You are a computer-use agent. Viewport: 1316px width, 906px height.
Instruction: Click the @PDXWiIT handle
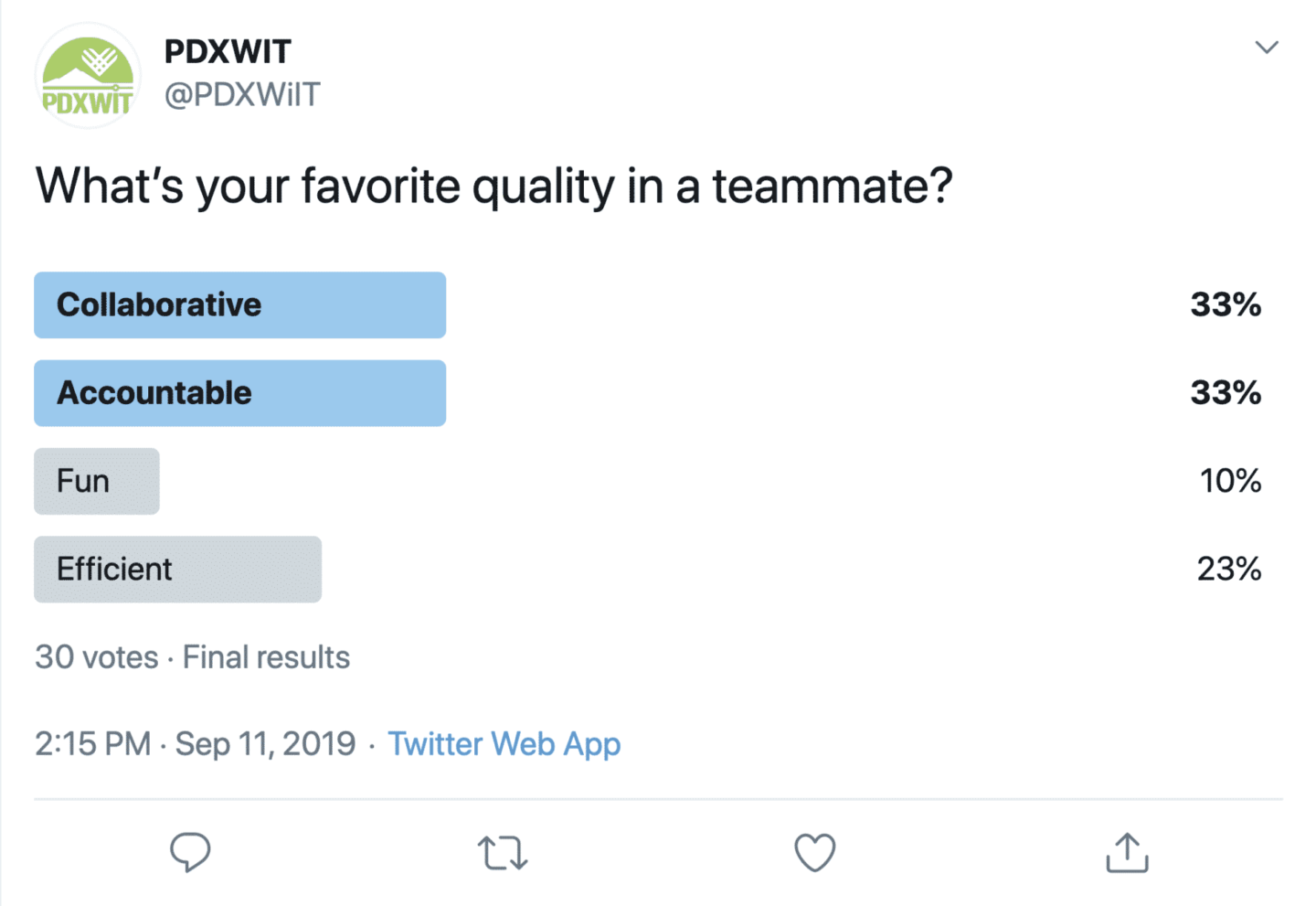tap(242, 95)
